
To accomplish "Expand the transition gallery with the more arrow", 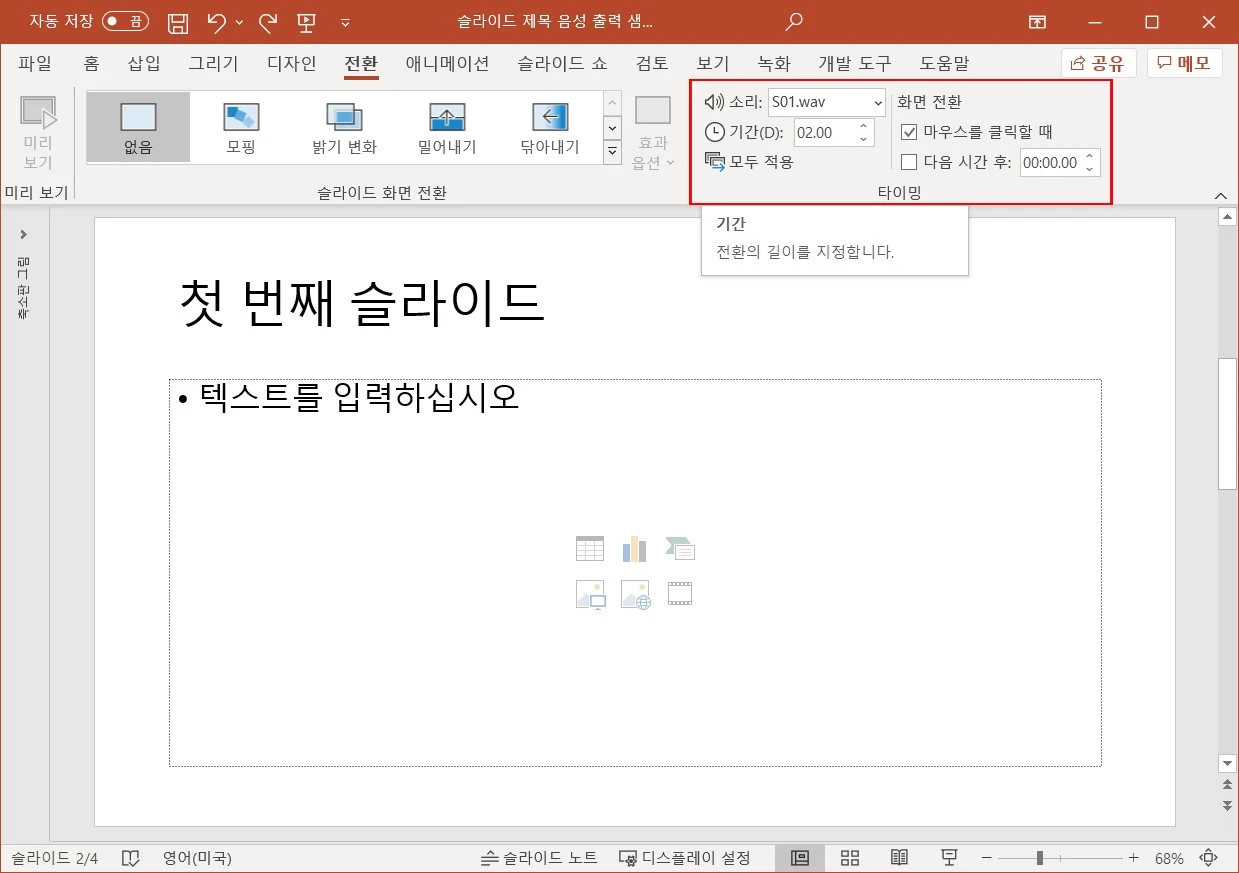I will pos(611,152).
